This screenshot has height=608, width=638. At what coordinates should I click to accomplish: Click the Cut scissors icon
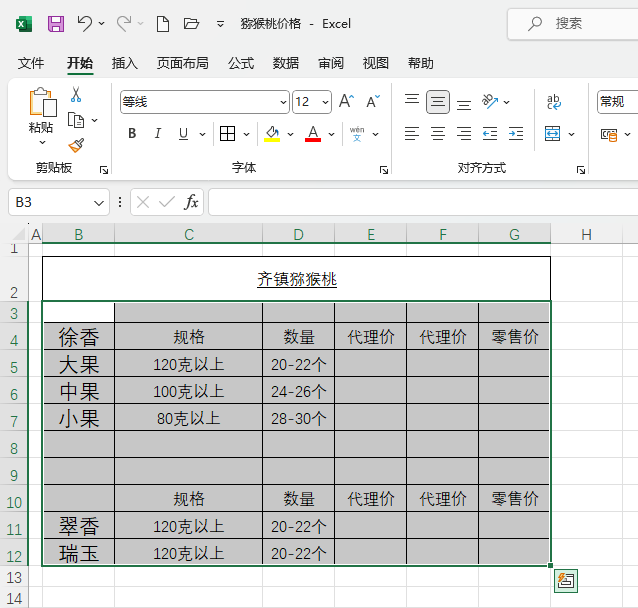[76, 94]
